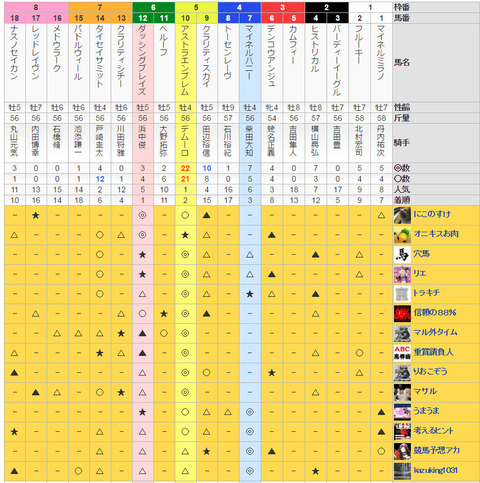Click horse name ダッシングブレイズ
The width and height of the screenshot is (480, 483).
click(x=142, y=61)
